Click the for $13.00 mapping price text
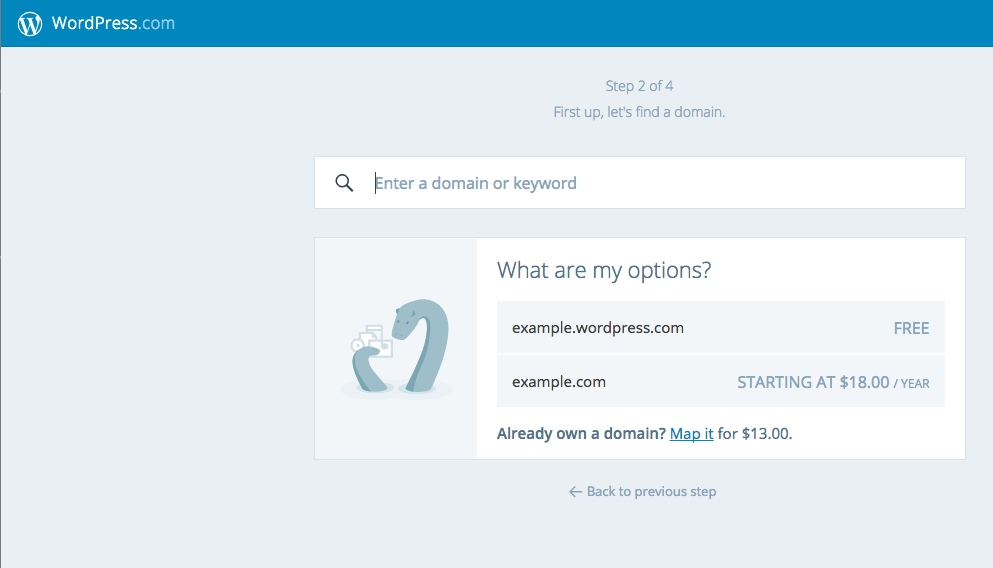Image resolution: width=993 pixels, height=568 pixels. [x=755, y=434]
